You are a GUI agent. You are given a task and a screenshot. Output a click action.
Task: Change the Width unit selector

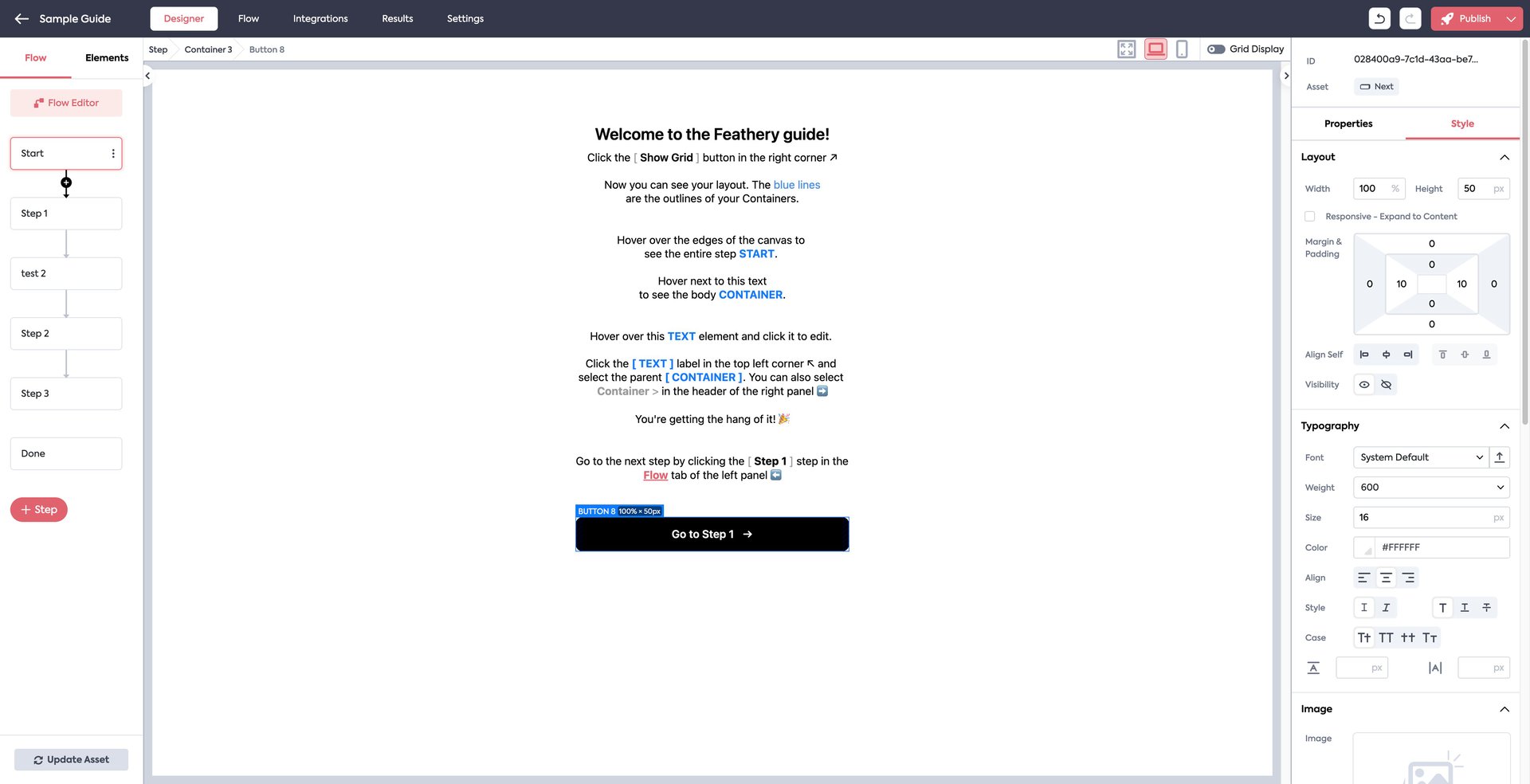[1395, 189]
